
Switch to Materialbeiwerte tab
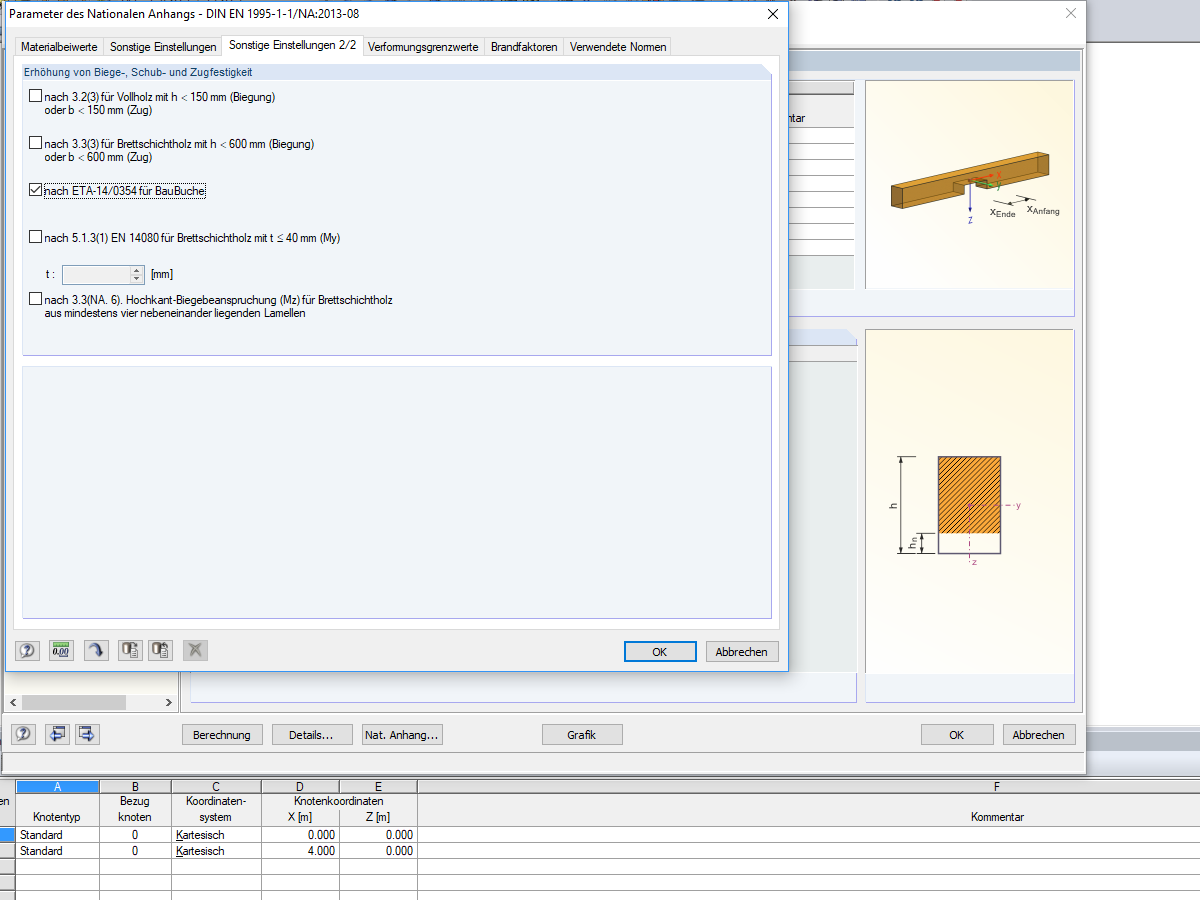pos(59,47)
